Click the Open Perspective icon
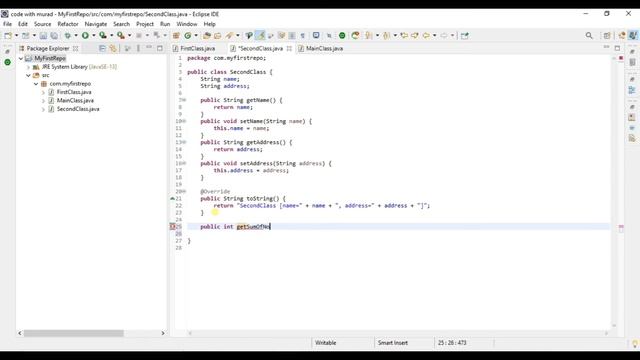The image size is (640, 360). coord(607,36)
